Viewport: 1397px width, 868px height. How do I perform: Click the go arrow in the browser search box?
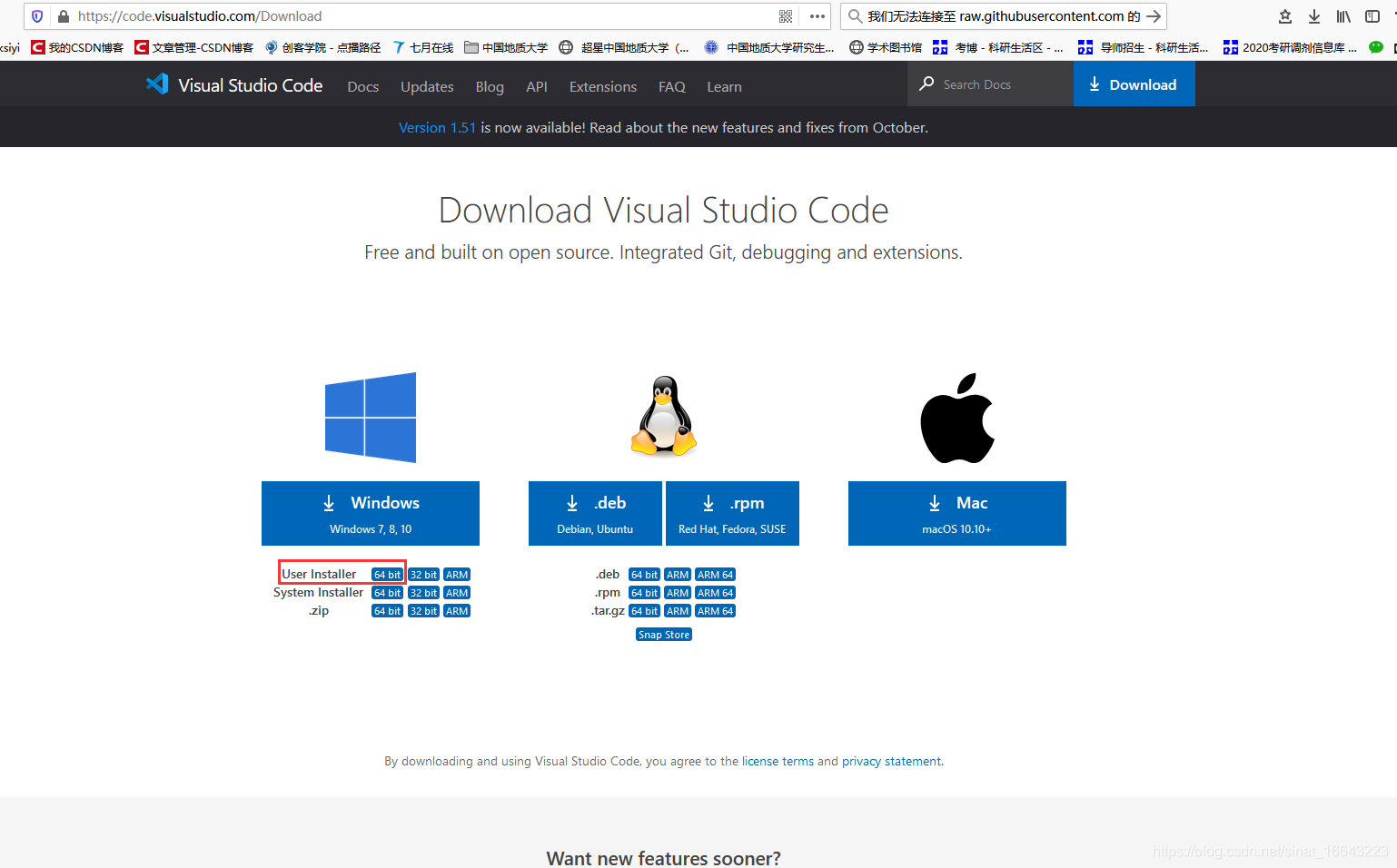click(x=1154, y=16)
